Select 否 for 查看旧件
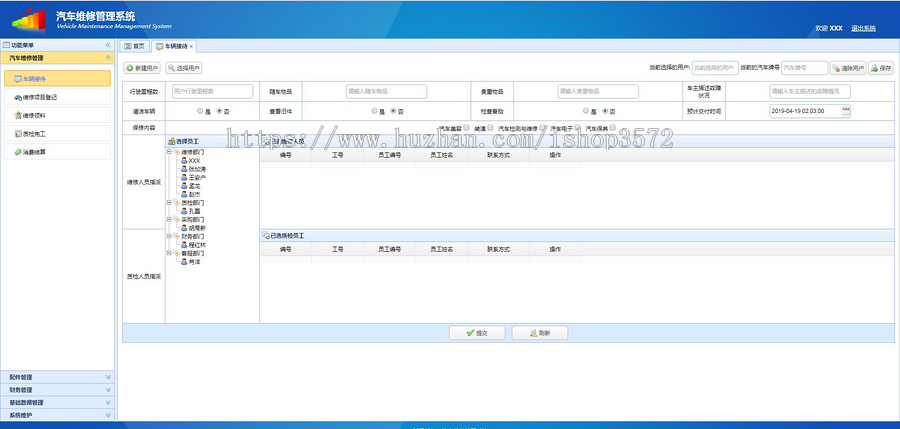Viewport: 900px width, 429px height. 393,111
